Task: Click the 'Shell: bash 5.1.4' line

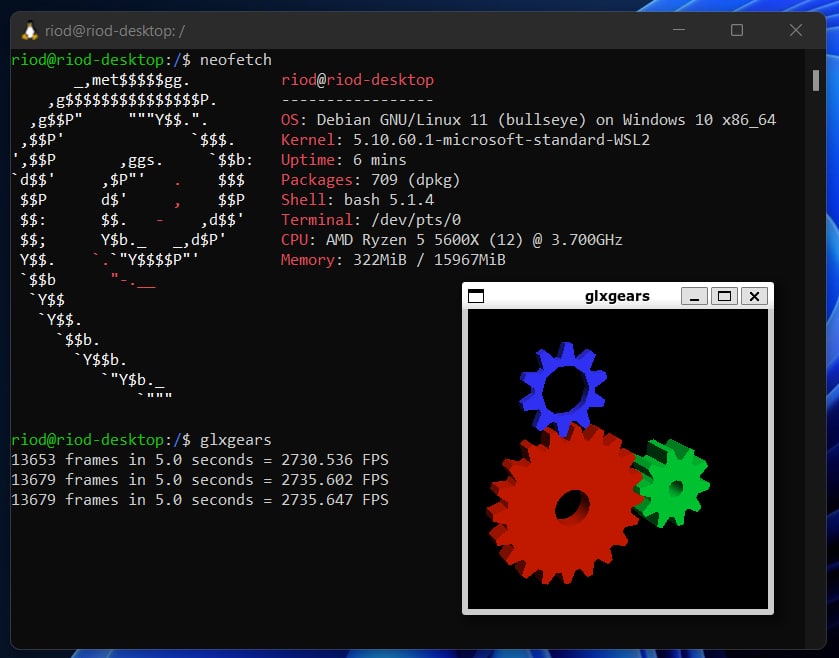Action: pyautogui.click(x=357, y=200)
